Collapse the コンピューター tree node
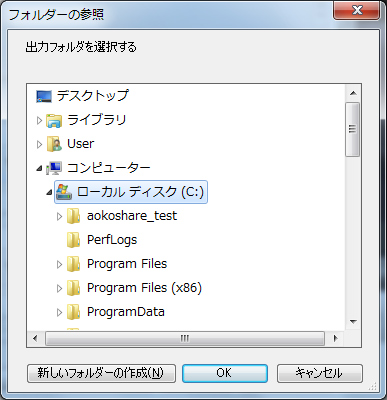387x400 pixels. (39, 169)
